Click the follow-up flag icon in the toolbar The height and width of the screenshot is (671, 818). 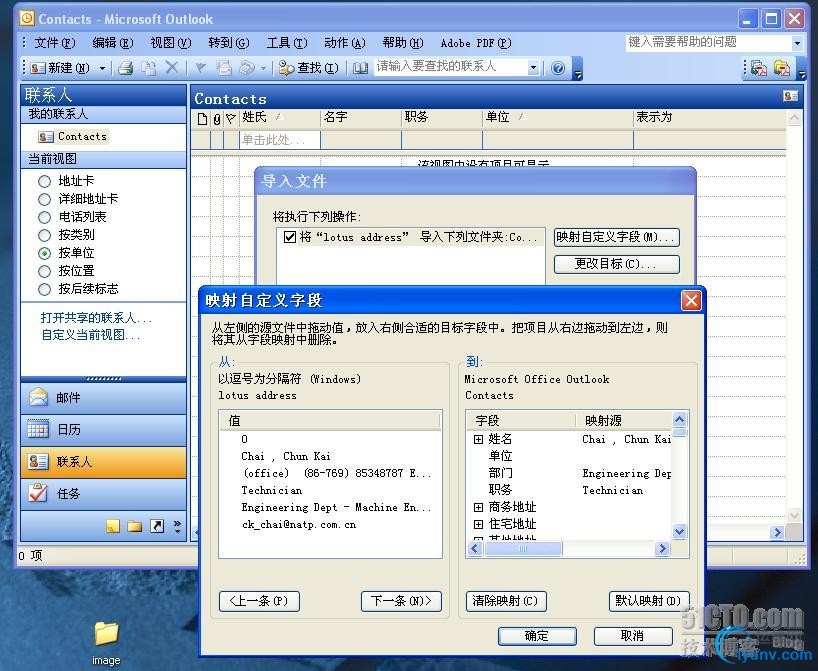(x=200, y=68)
